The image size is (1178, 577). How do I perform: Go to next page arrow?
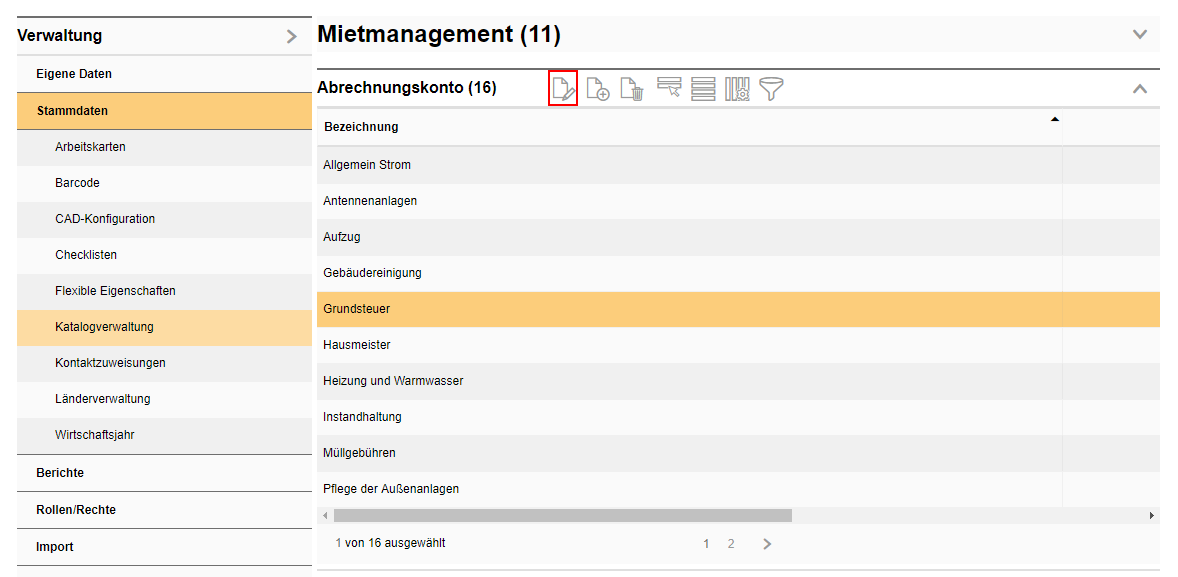coord(767,544)
